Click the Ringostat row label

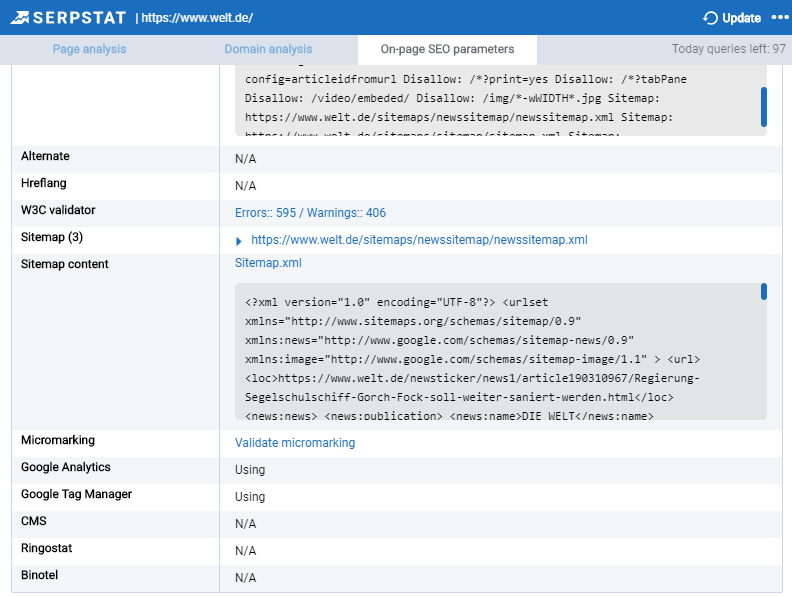(x=46, y=549)
